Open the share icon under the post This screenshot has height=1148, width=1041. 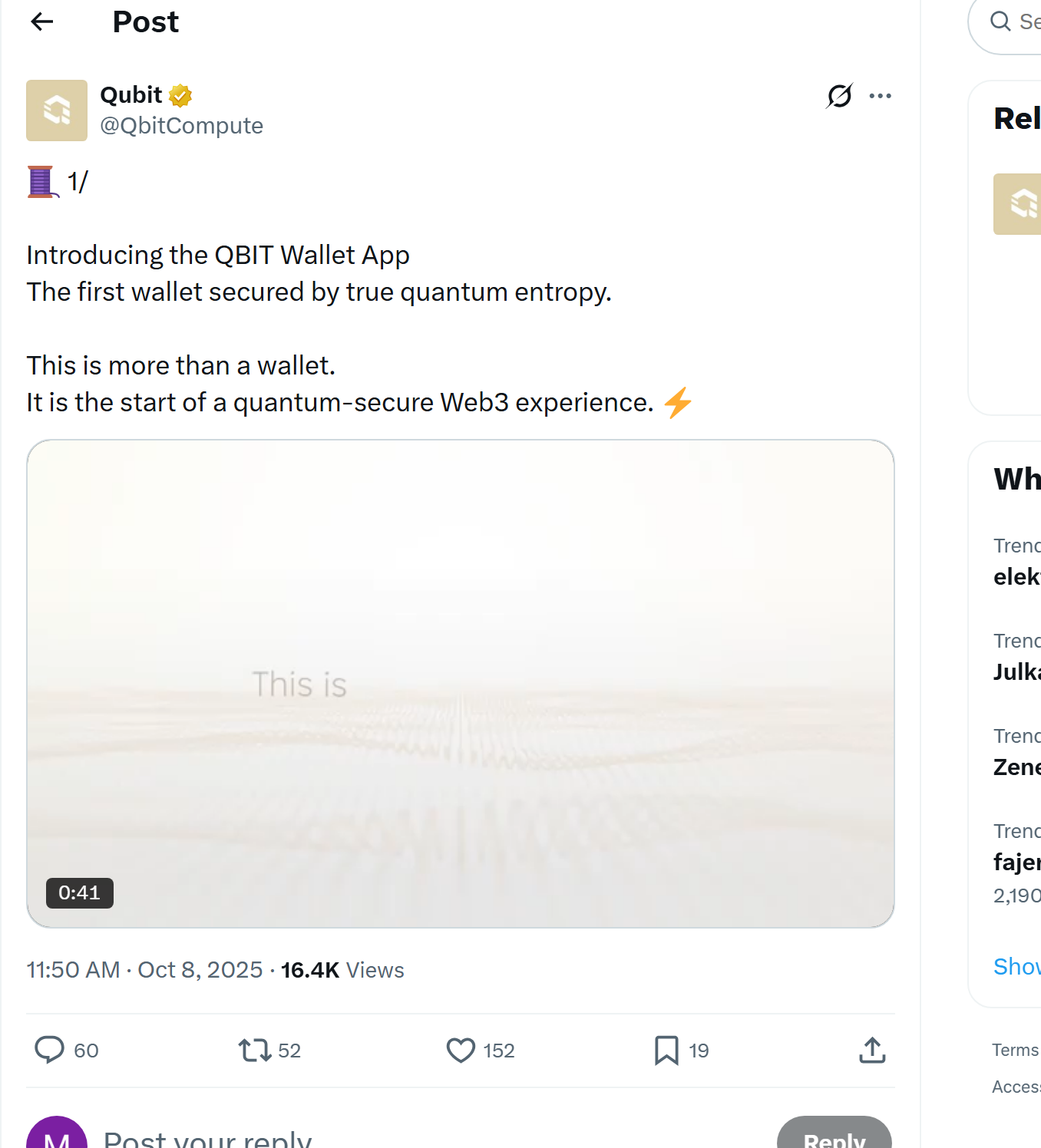pos(872,1050)
